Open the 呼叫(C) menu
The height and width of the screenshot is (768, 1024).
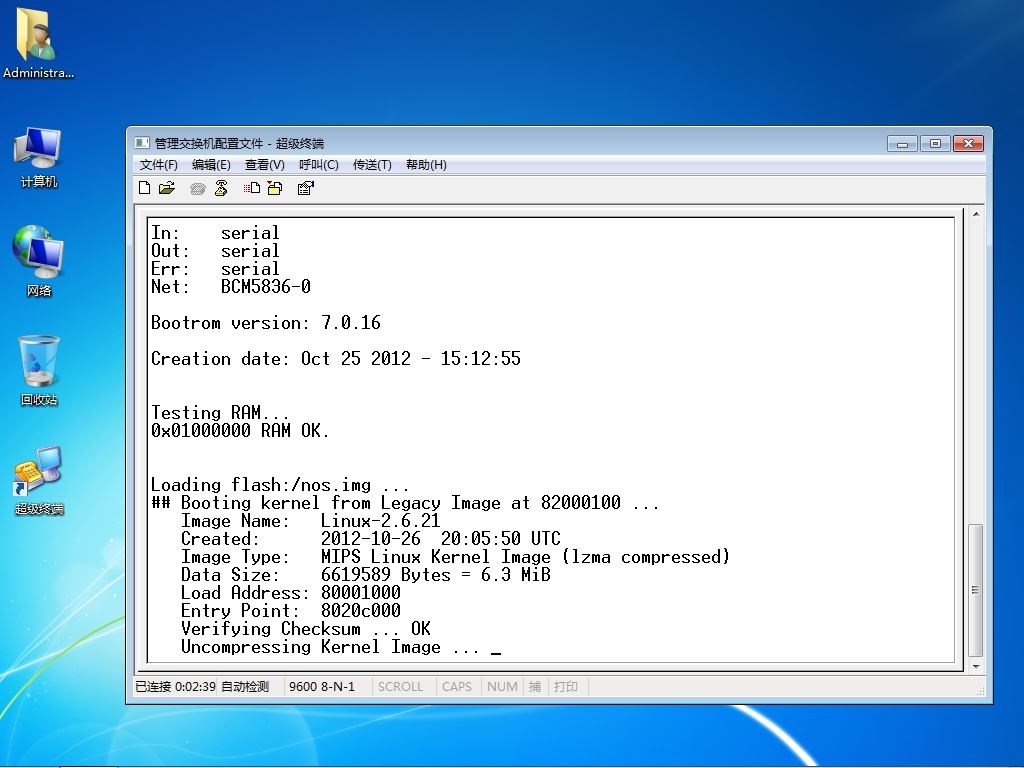click(x=319, y=165)
